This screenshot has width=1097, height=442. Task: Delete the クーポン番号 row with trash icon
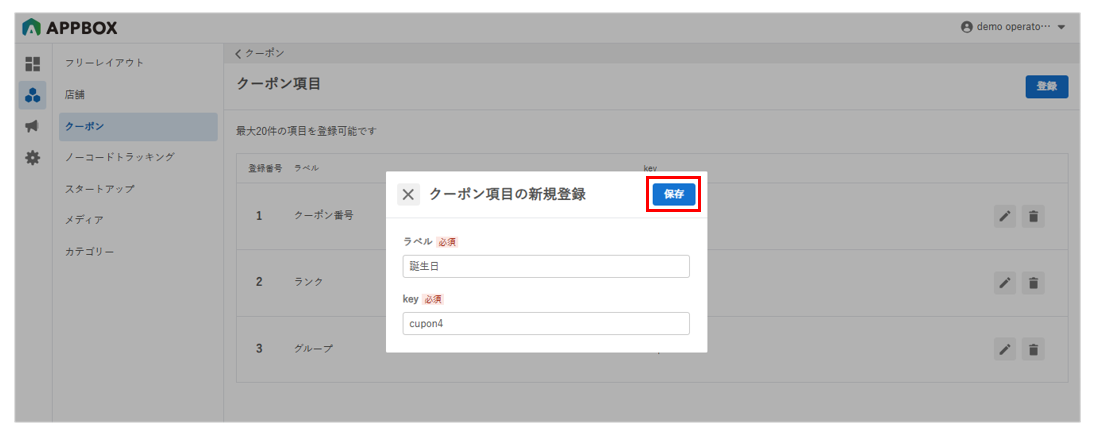[x=1033, y=217]
